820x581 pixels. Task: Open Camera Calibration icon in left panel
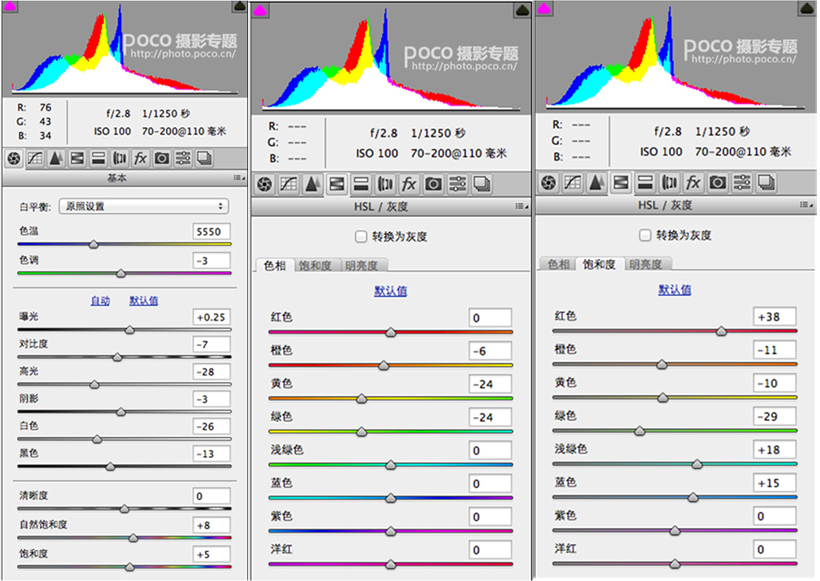(x=162, y=158)
